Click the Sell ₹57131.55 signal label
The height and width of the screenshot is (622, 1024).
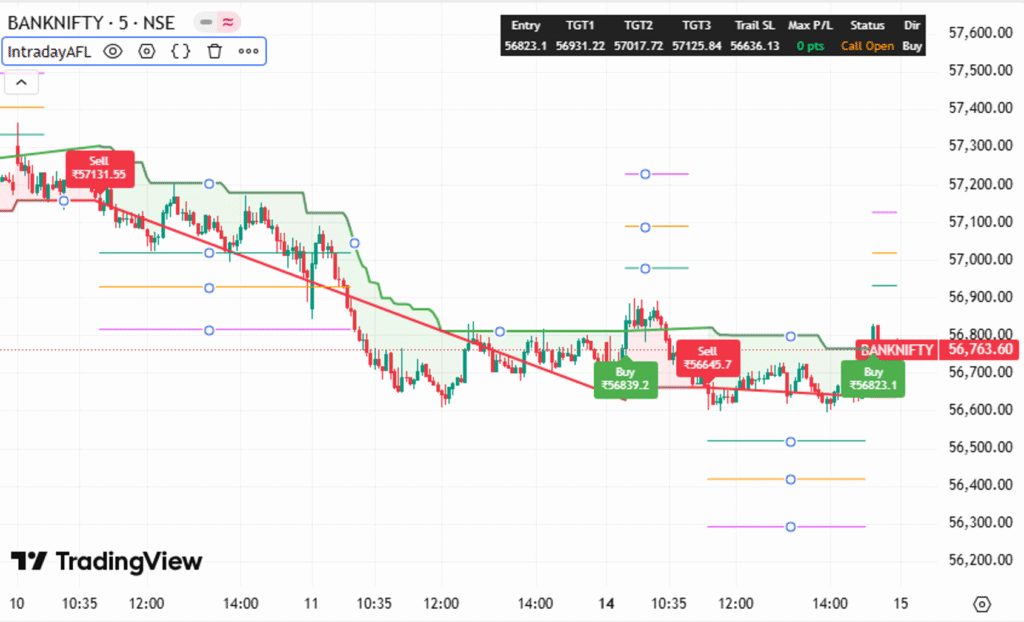pyautogui.click(x=100, y=169)
